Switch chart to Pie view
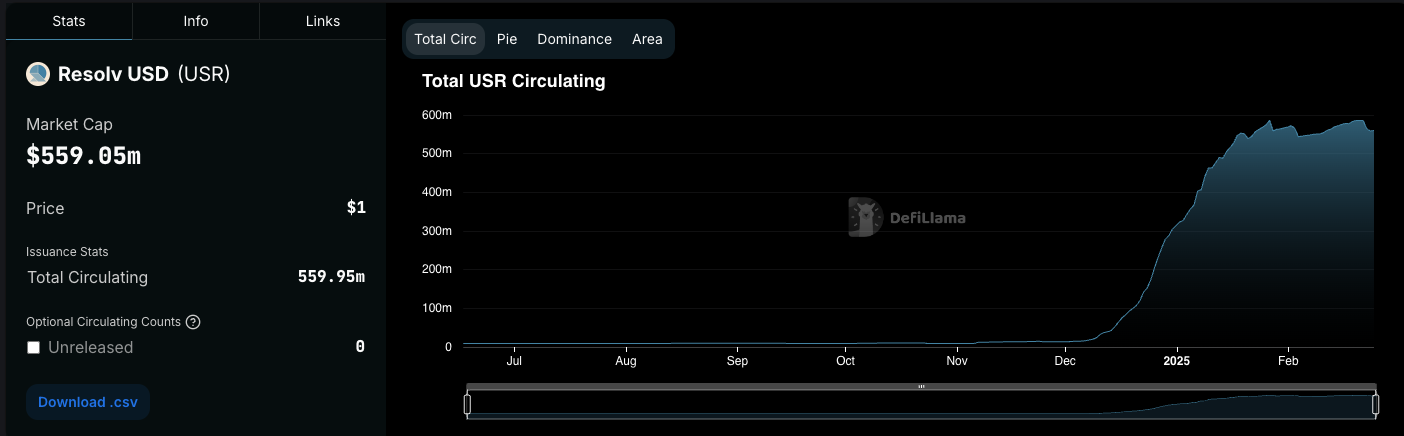 pyautogui.click(x=507, y=39)
